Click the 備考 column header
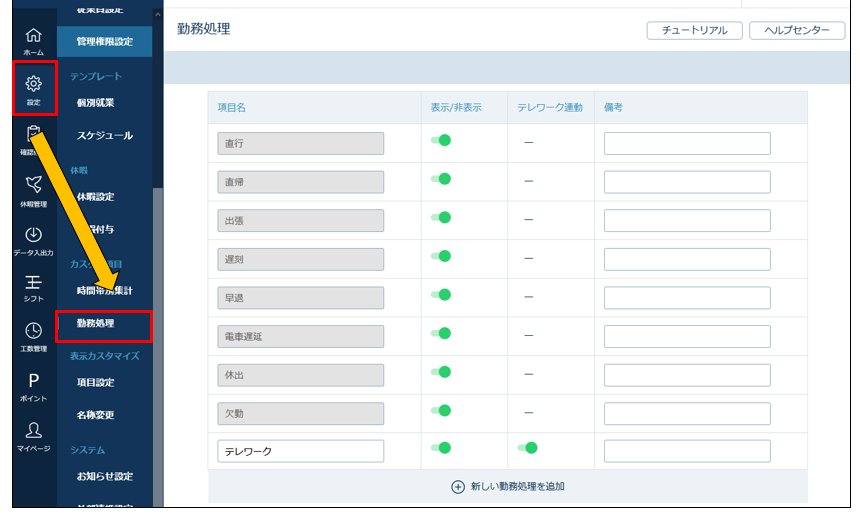The image size is (860, 519). coord(613,108)
